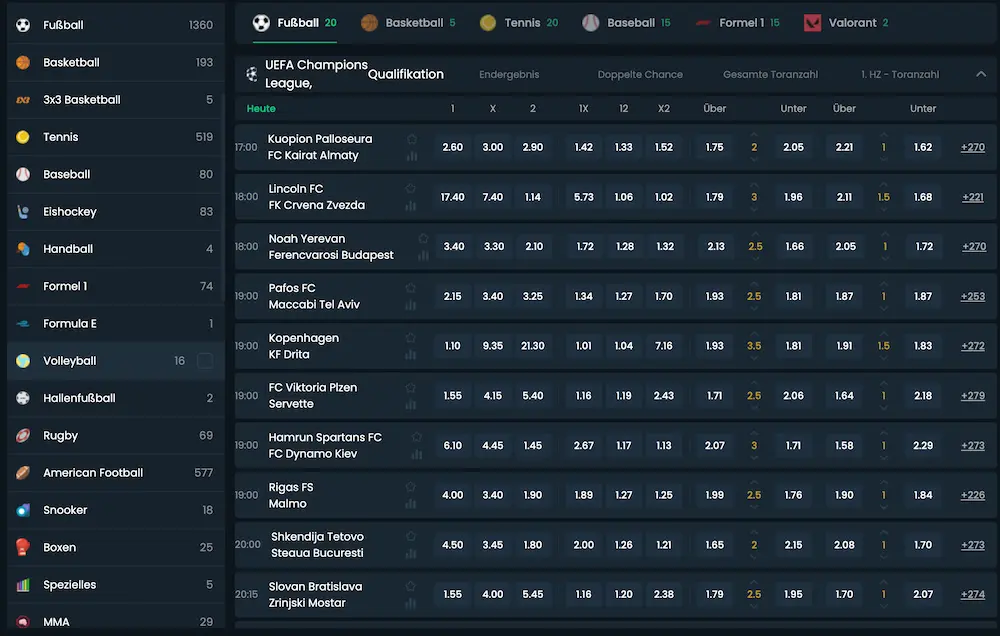The image size is (1000, 636).
Task: Star the Rigas FS vs Malmo match
Action: (x=411, y=487)
